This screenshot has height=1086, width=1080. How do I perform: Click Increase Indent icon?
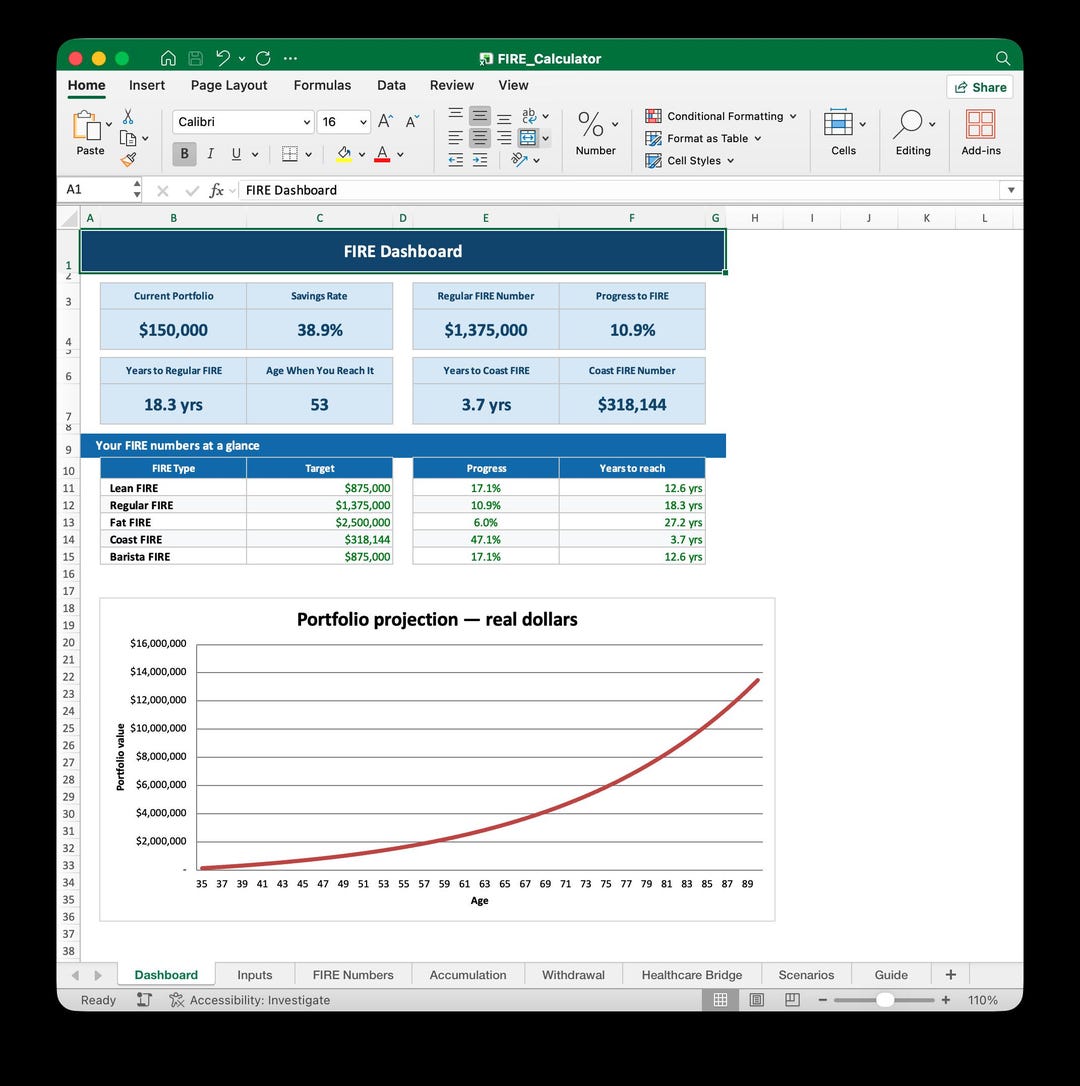click(x=479, y=160)
